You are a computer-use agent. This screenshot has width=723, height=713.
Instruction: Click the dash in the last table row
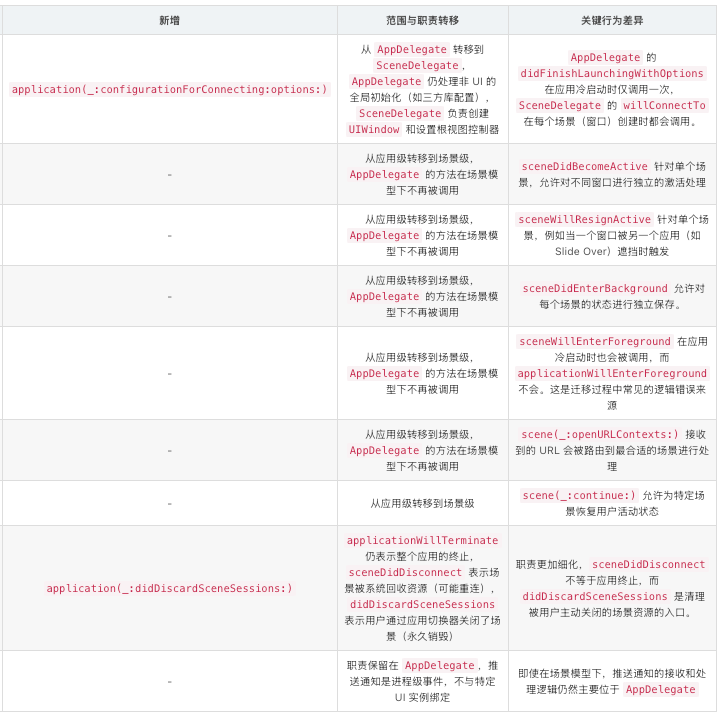point(170,682)
